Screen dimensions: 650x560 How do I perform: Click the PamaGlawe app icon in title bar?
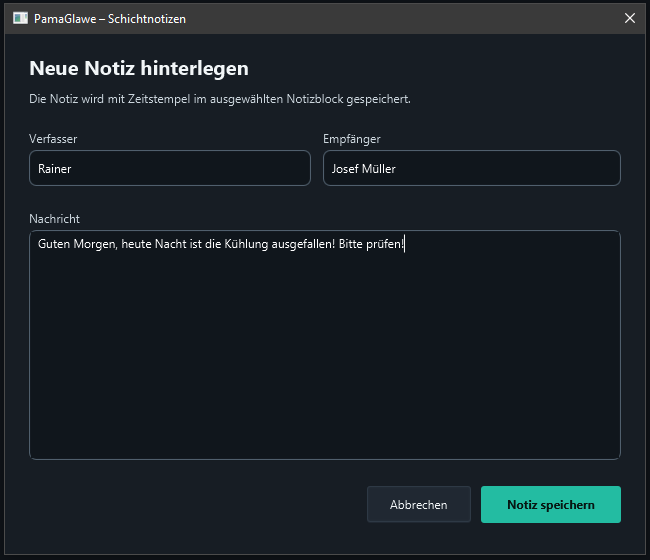20,18
